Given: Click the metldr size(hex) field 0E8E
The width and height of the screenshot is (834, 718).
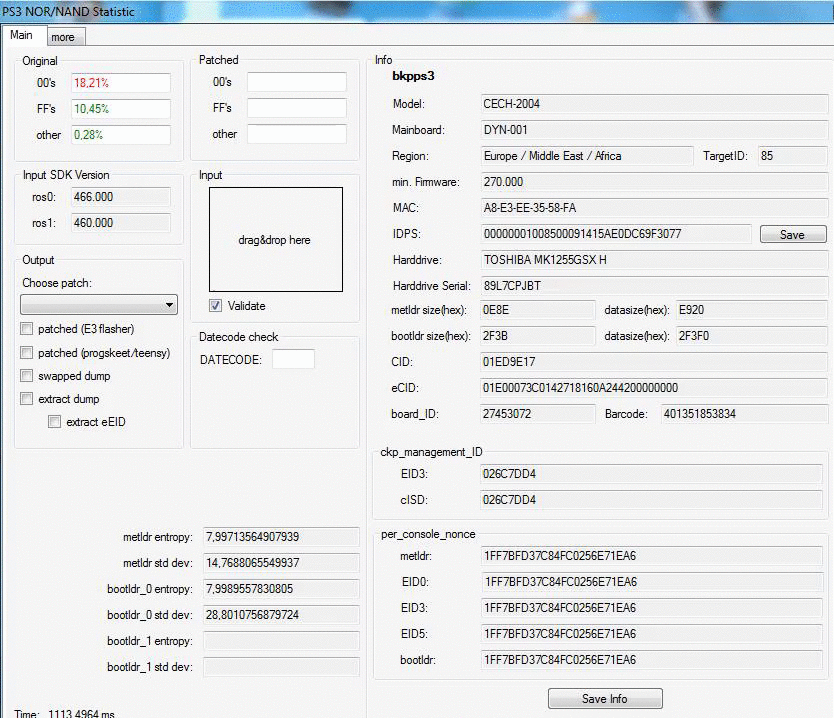Looking at the screenshot, I should tap(537, 310).
